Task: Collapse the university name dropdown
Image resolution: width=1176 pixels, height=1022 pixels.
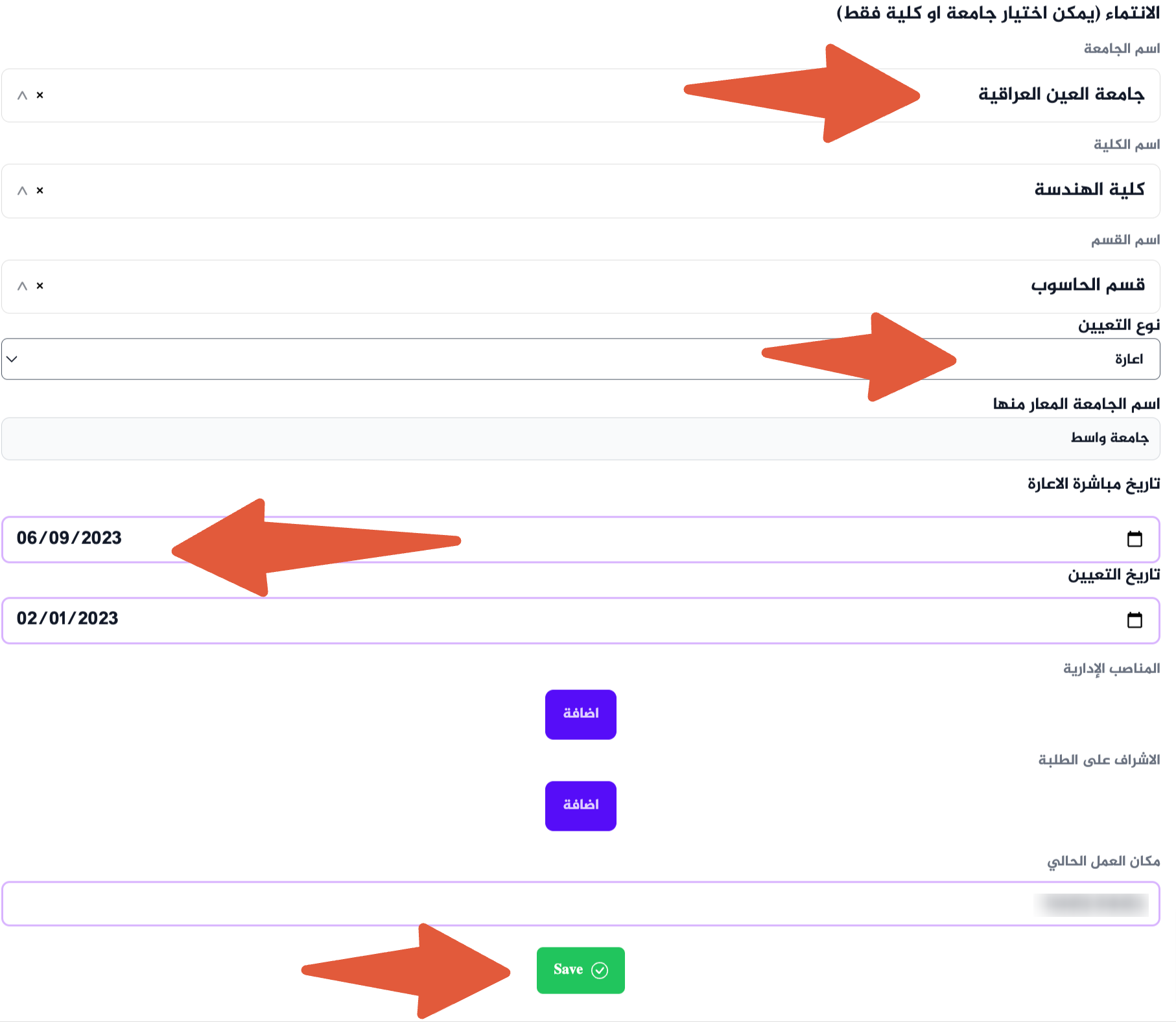Action: point(22,95)
